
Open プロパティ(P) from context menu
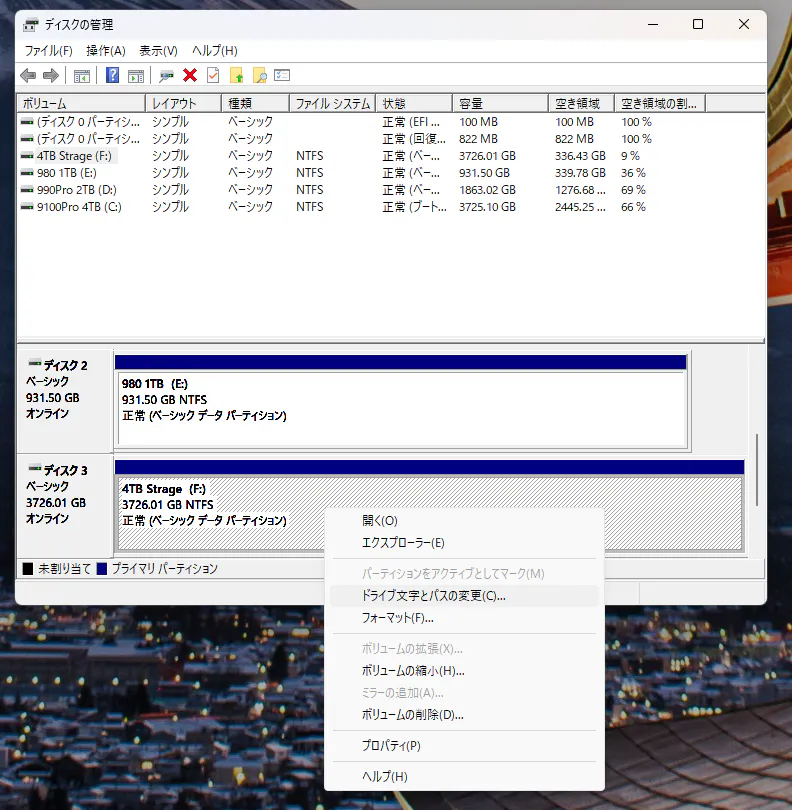pos(464,746)
